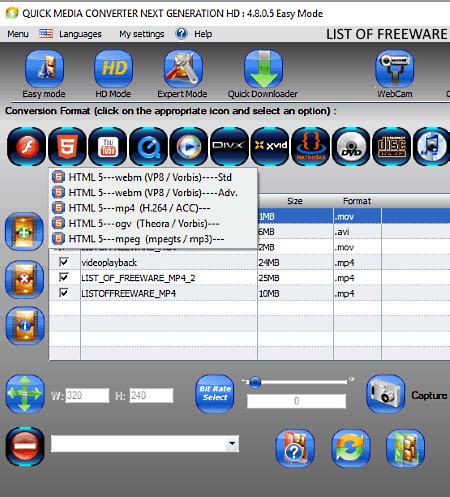Click the .avi format cell

click(x=357, y=232)
